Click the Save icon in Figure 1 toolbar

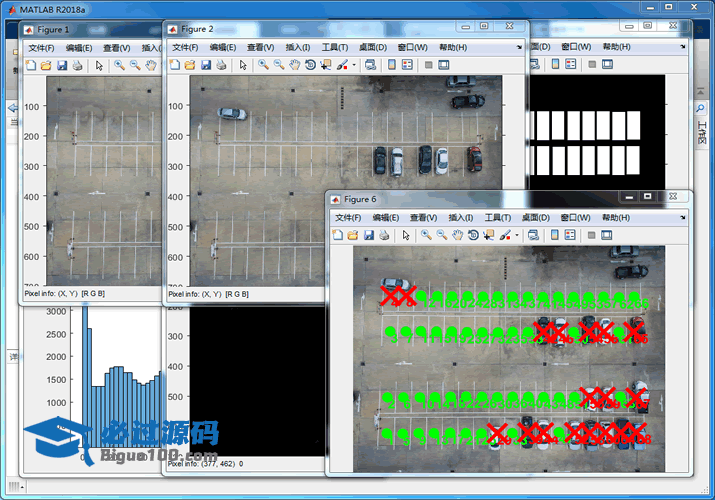point(62,66)
